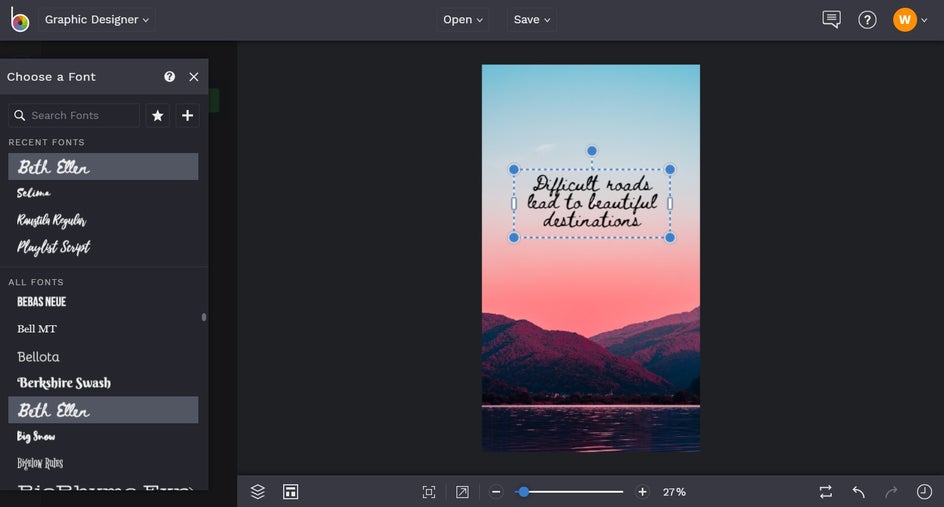Click the Search Fonts input field

[78, 116]
